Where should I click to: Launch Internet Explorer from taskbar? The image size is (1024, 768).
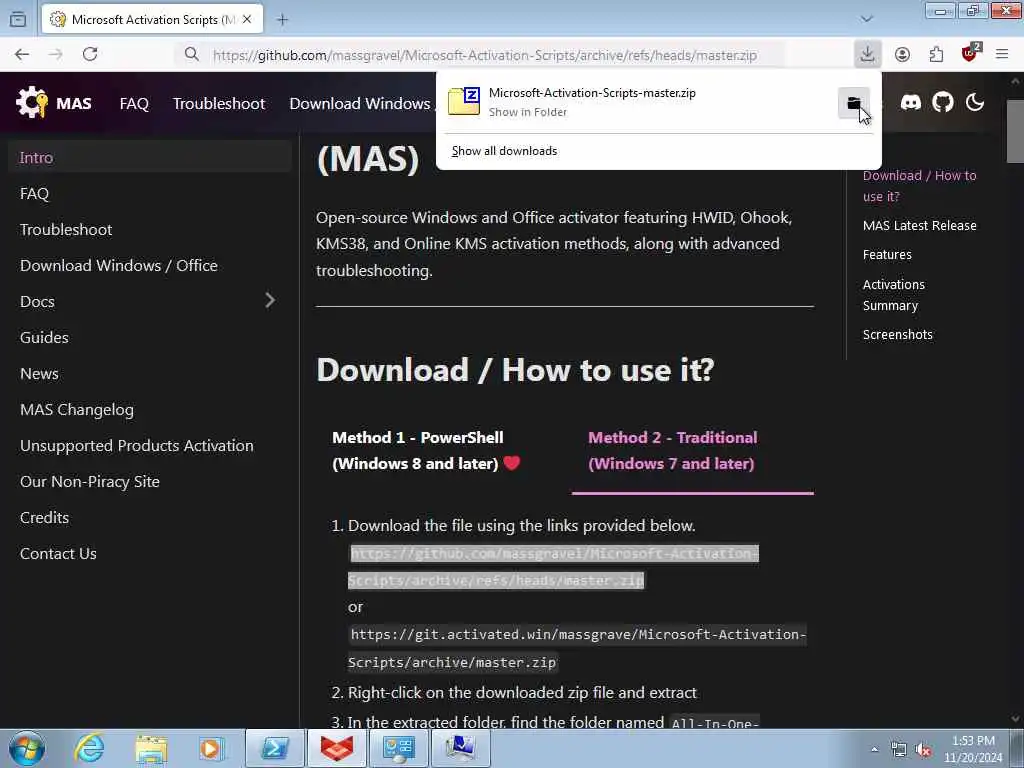[x=89, y=748]
